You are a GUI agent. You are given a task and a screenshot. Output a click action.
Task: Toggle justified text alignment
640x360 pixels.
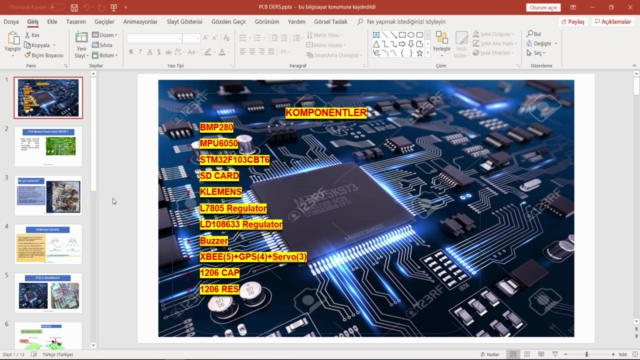coord(271,52)
